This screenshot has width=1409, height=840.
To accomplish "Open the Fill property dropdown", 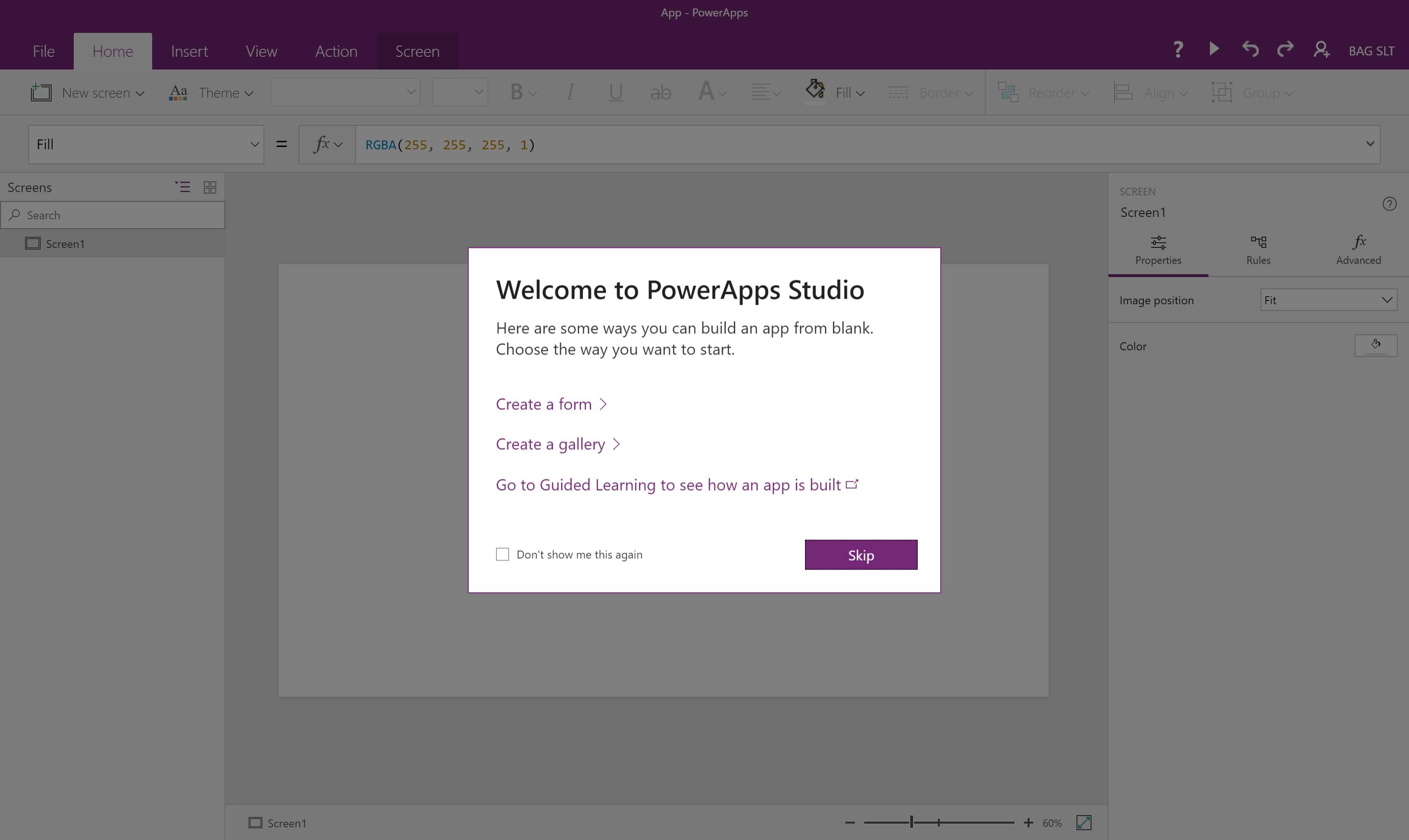I will [146, 144].
